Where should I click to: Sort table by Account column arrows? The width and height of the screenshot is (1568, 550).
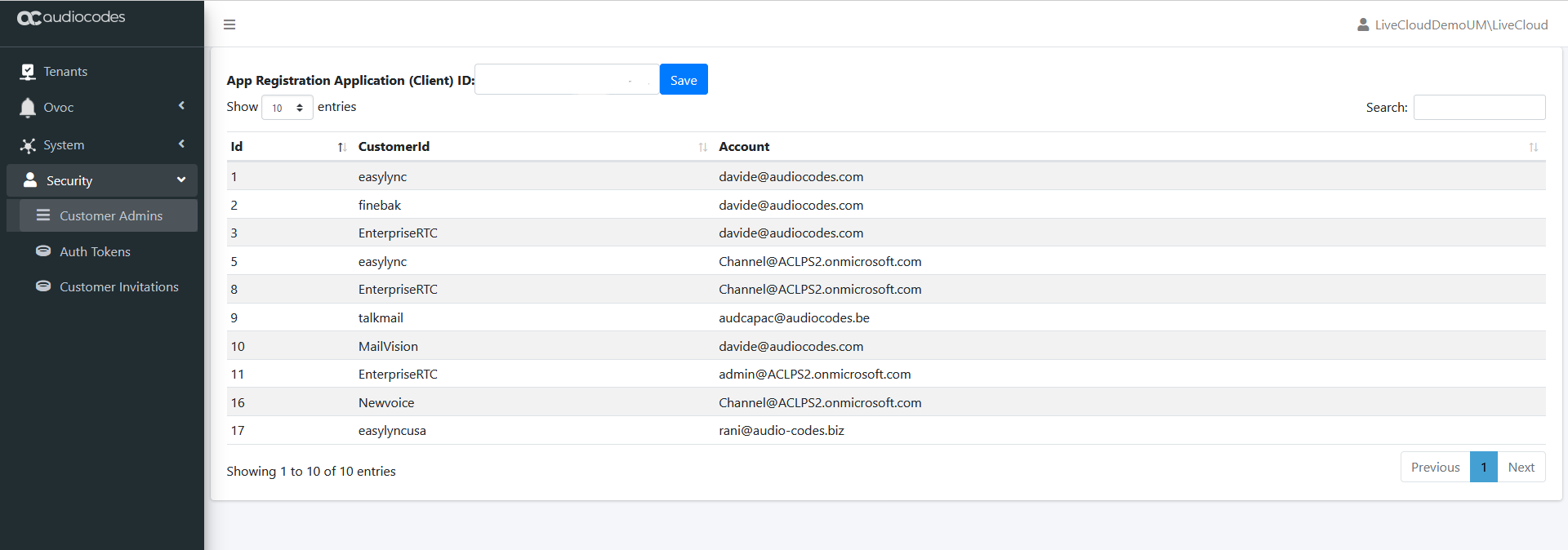1533,147
